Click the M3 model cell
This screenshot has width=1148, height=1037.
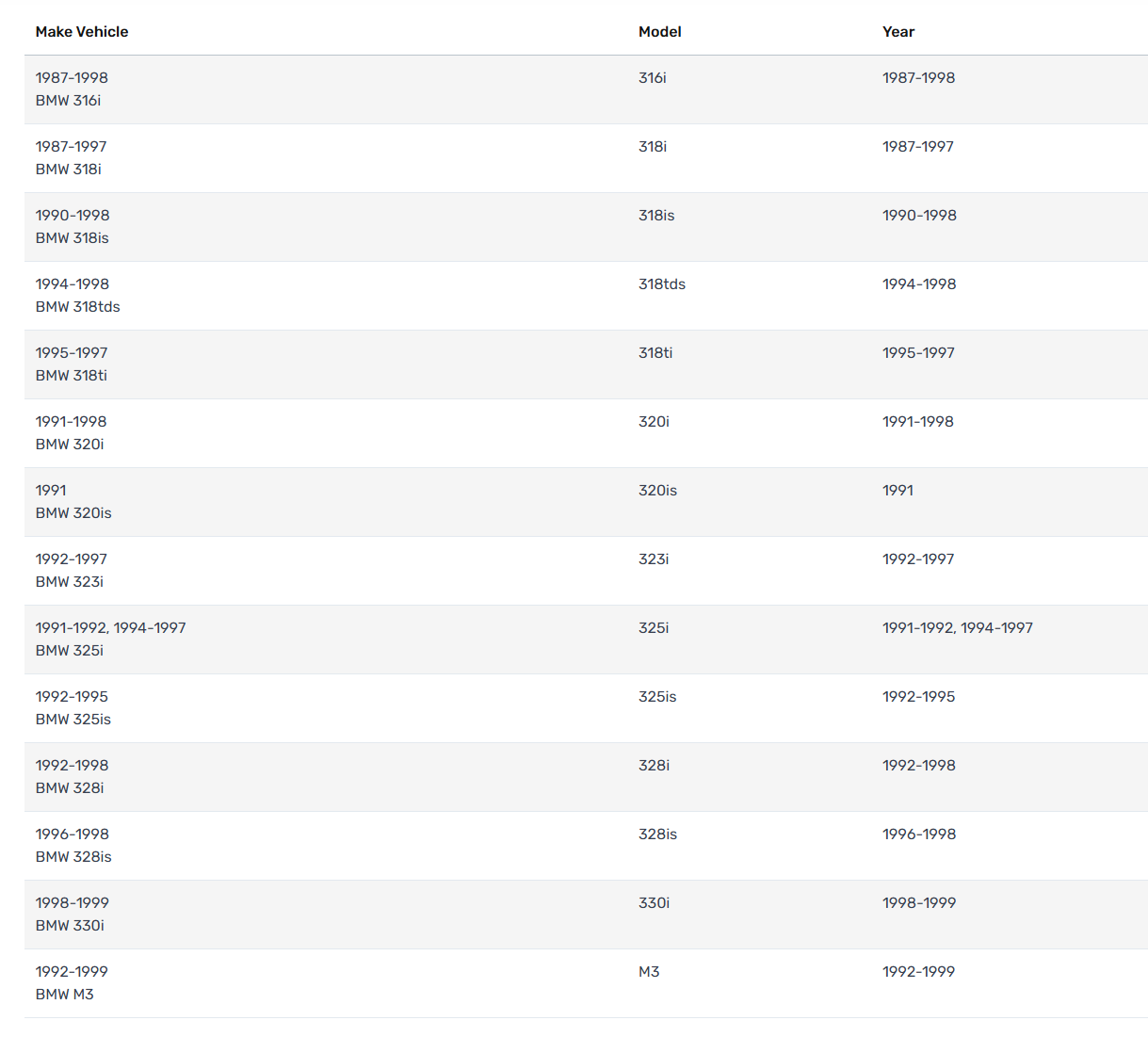click(x=649, y=972)
